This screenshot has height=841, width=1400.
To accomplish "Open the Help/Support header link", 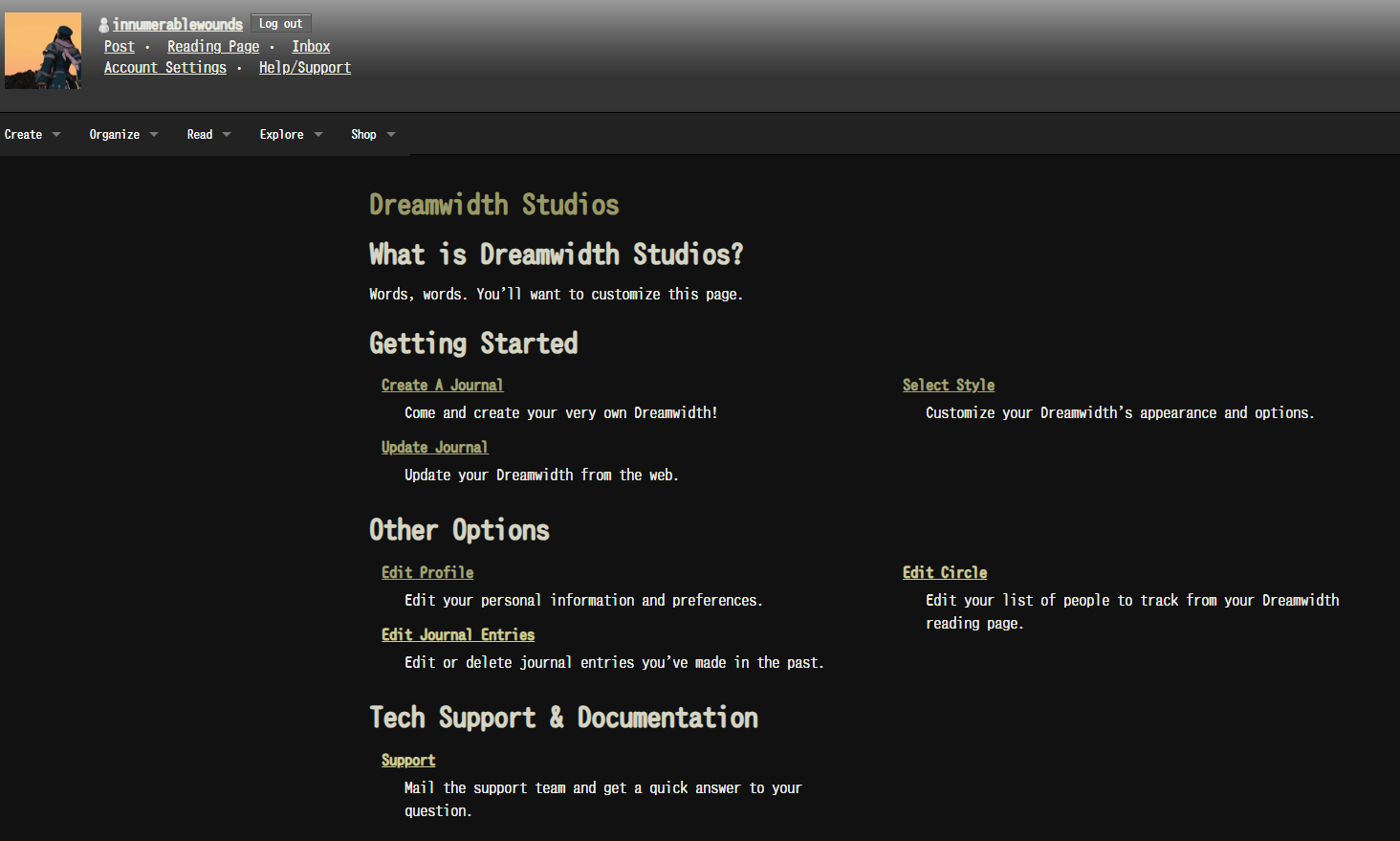I will click(x=305, y=68).
